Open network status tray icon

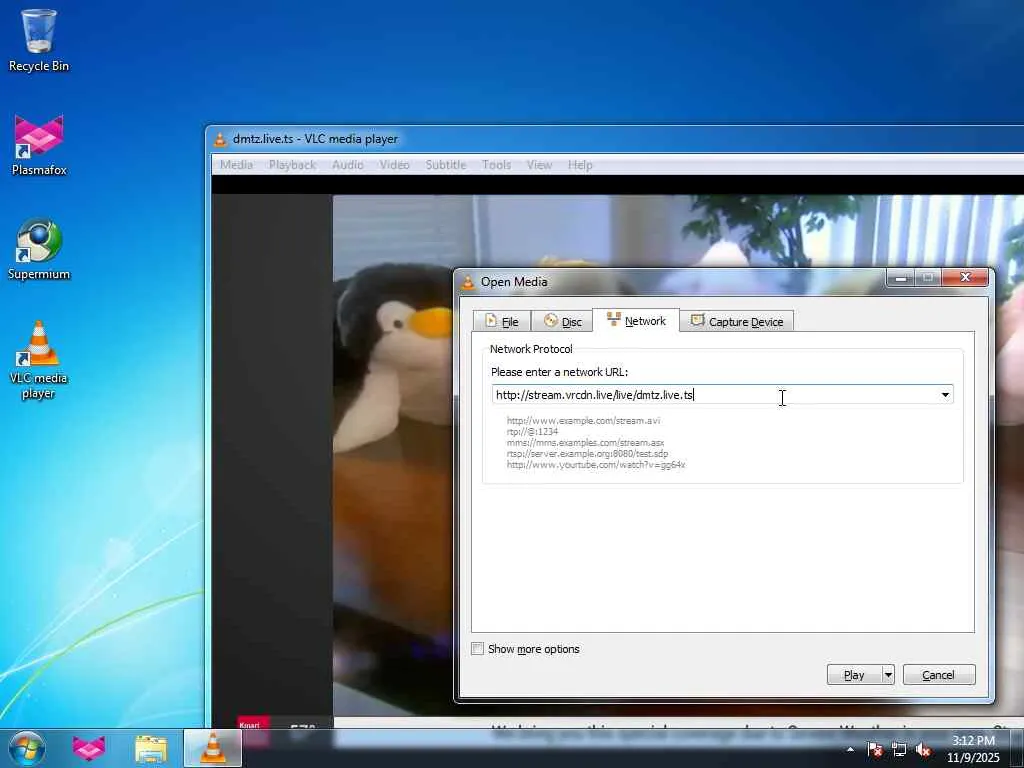(x=899, y=749)
